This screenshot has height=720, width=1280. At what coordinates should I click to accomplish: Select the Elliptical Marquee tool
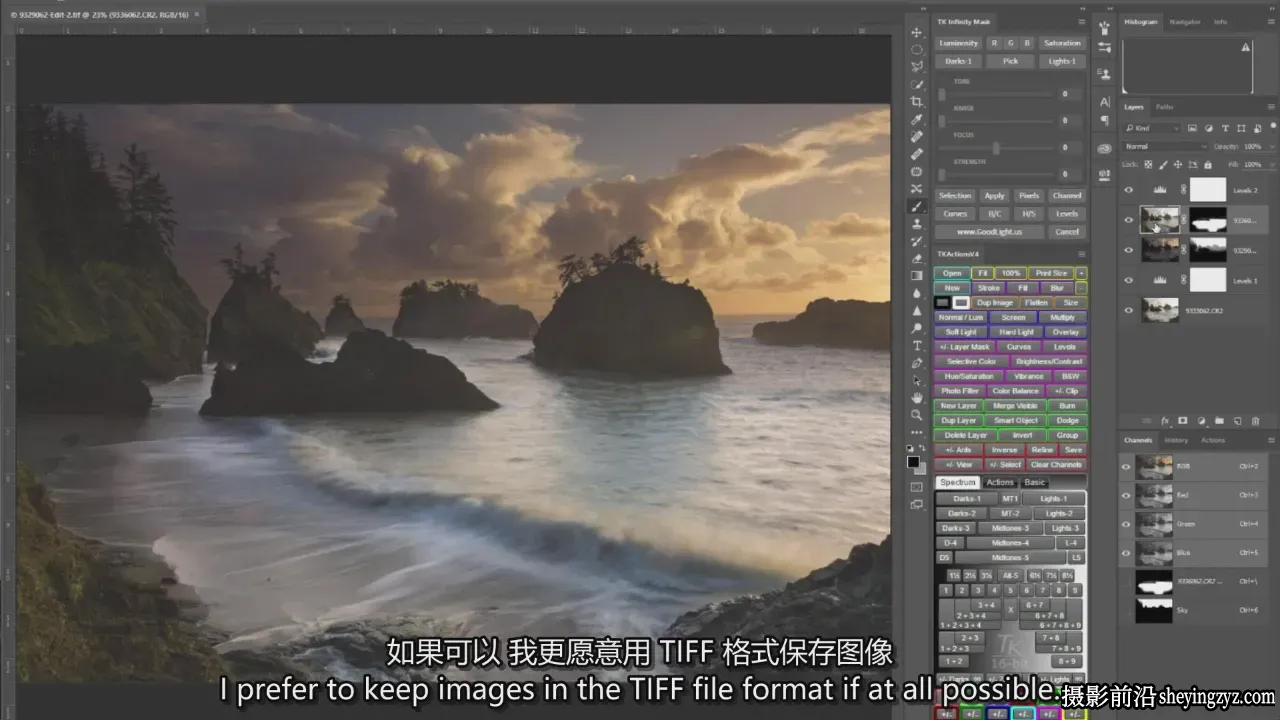pyautogui.click(x=917, y=49)
